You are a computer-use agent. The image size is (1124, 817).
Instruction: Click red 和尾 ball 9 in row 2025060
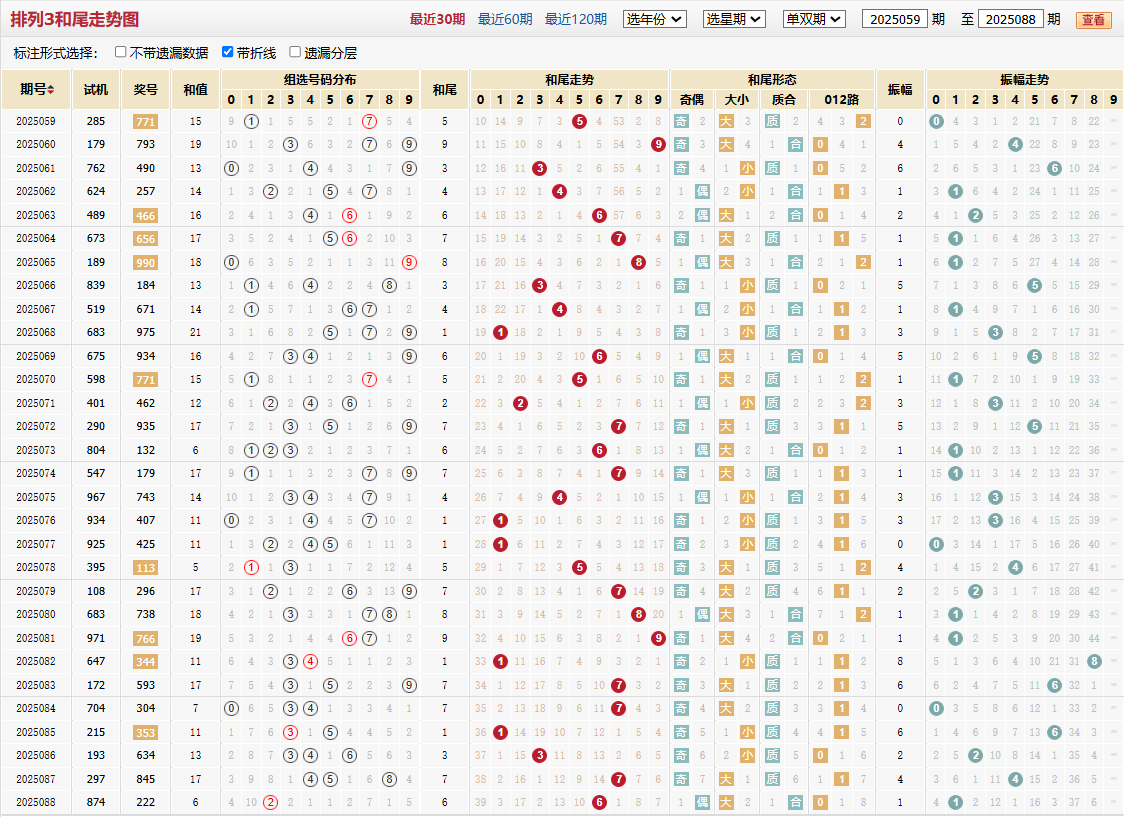tap(658, 145)
